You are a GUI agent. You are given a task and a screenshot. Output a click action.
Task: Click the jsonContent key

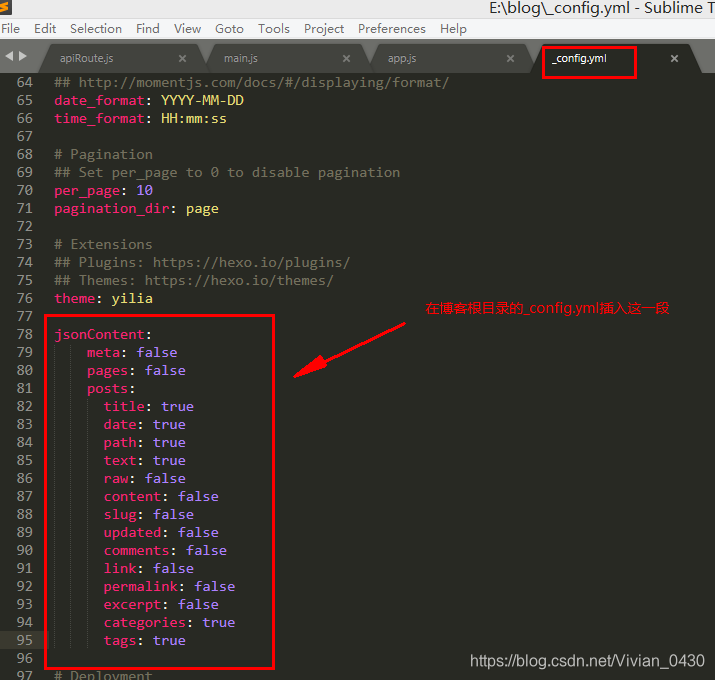tap(99, 335)
